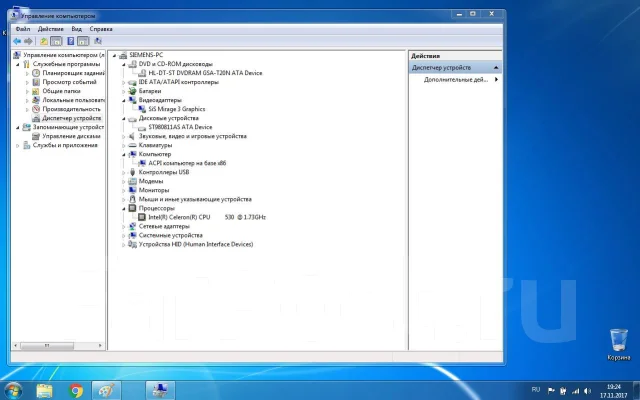
Task: Open the Справка menu
Action: tap(101, 29)
